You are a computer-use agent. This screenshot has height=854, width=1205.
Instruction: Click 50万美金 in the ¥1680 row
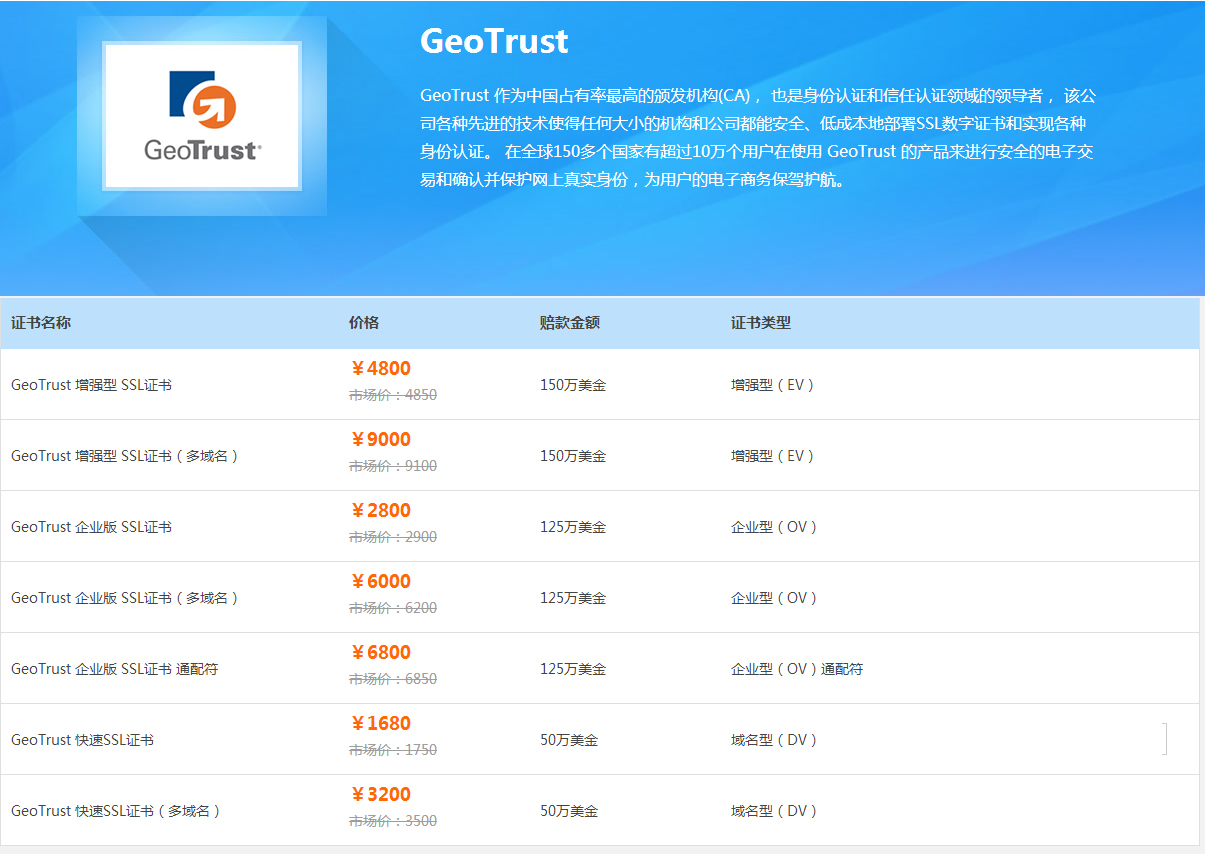tap(569, 740)
